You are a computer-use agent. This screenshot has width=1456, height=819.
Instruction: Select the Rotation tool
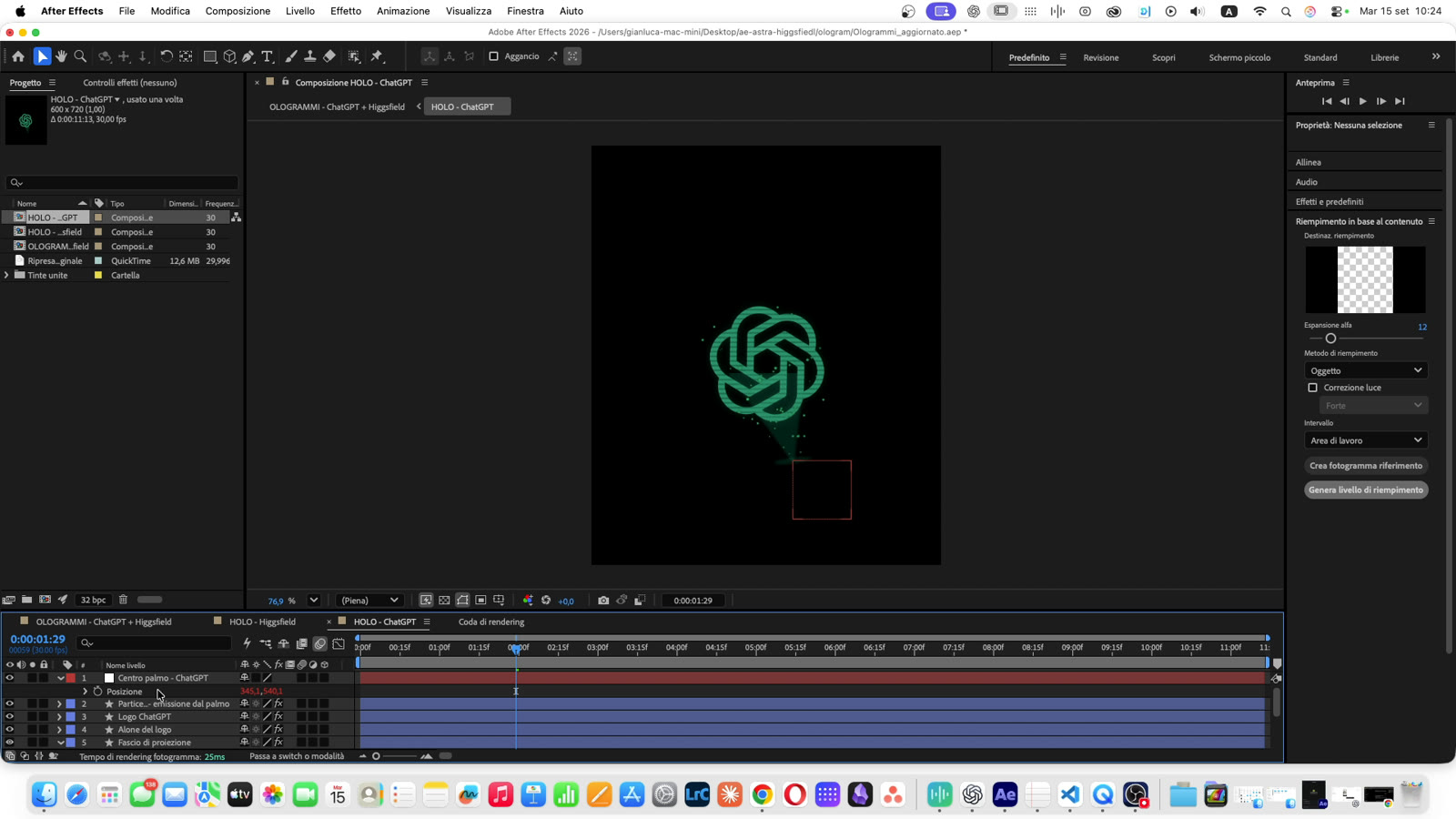[167, 56]
